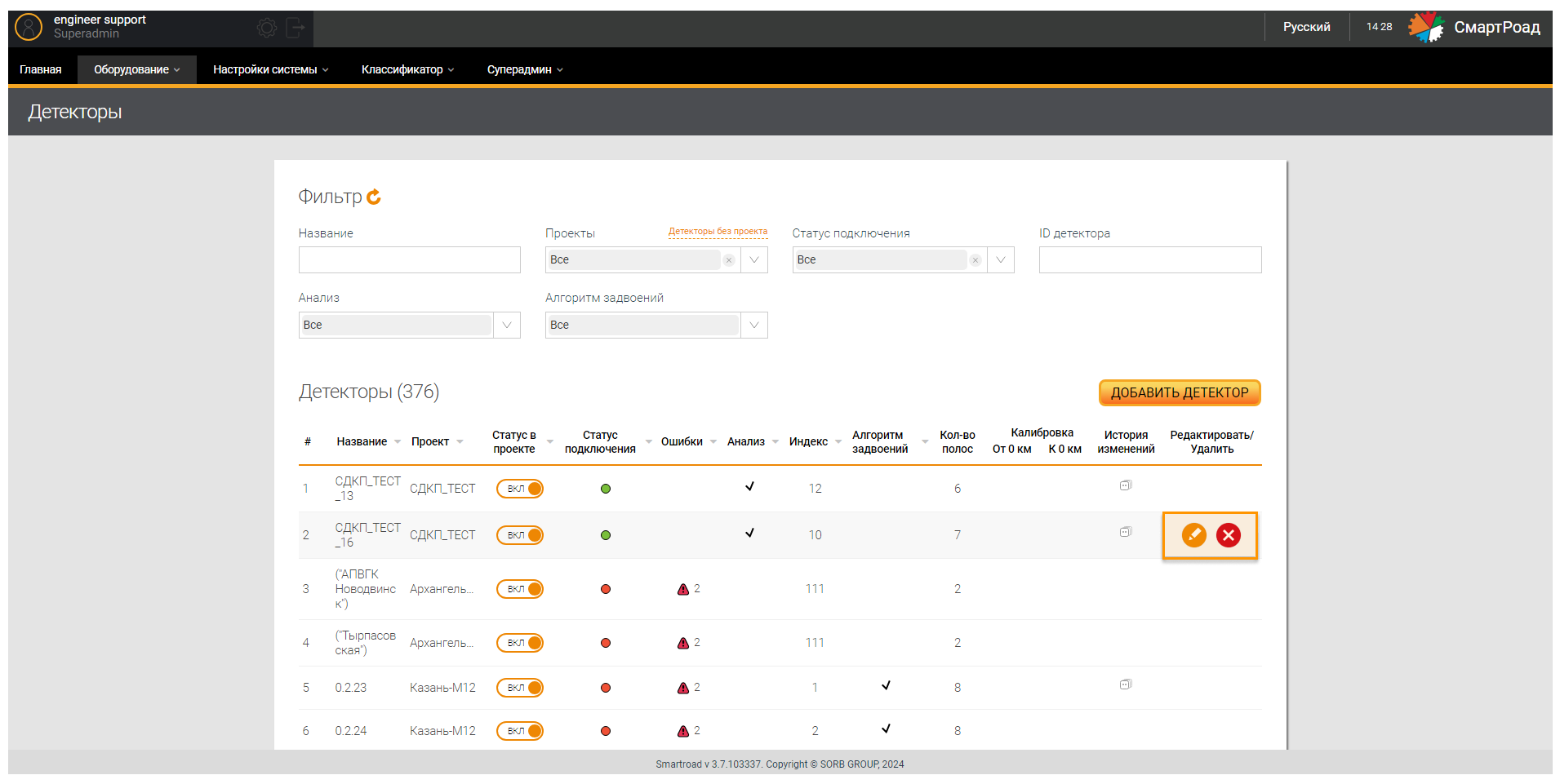Click error warning icon for Тырпасовская row
1560x784 pixels.
point(683,643)
